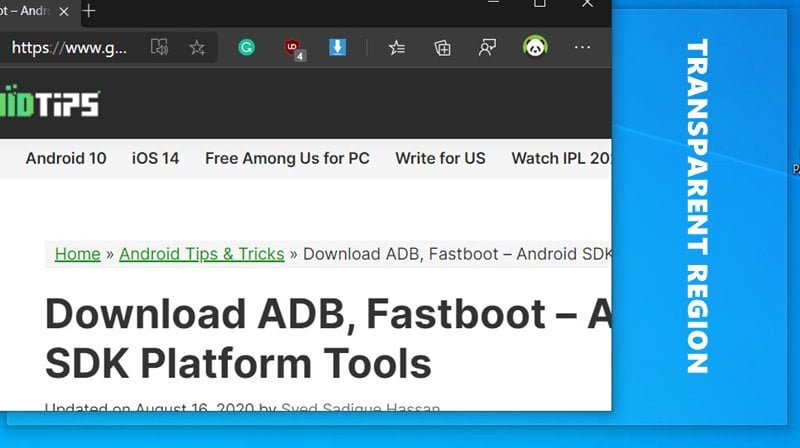Open the Write for US page
Image resolution: width=800 pixels, height=448 pixels.
[440, 158]
